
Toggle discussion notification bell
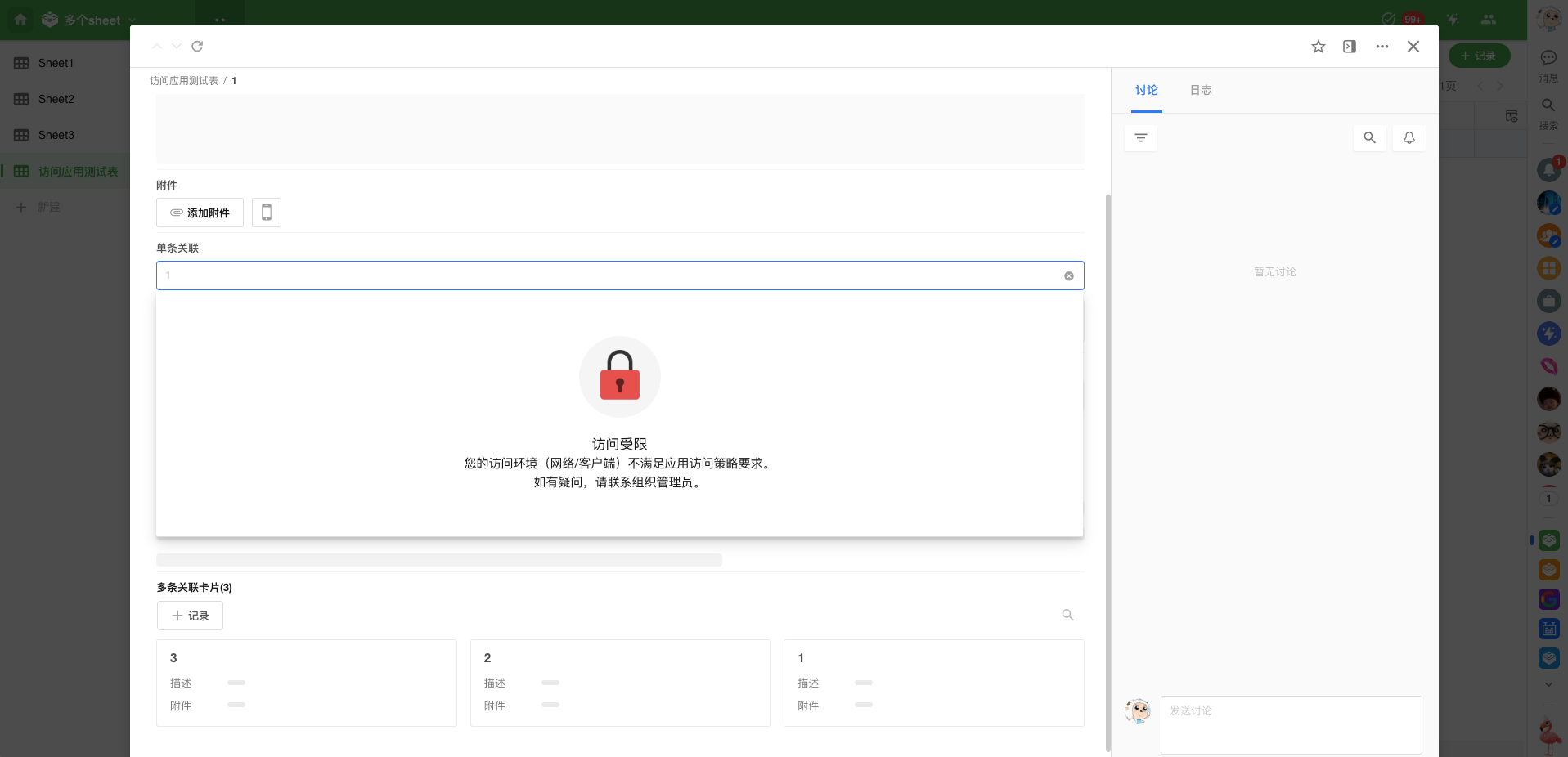coord(1409,138)
